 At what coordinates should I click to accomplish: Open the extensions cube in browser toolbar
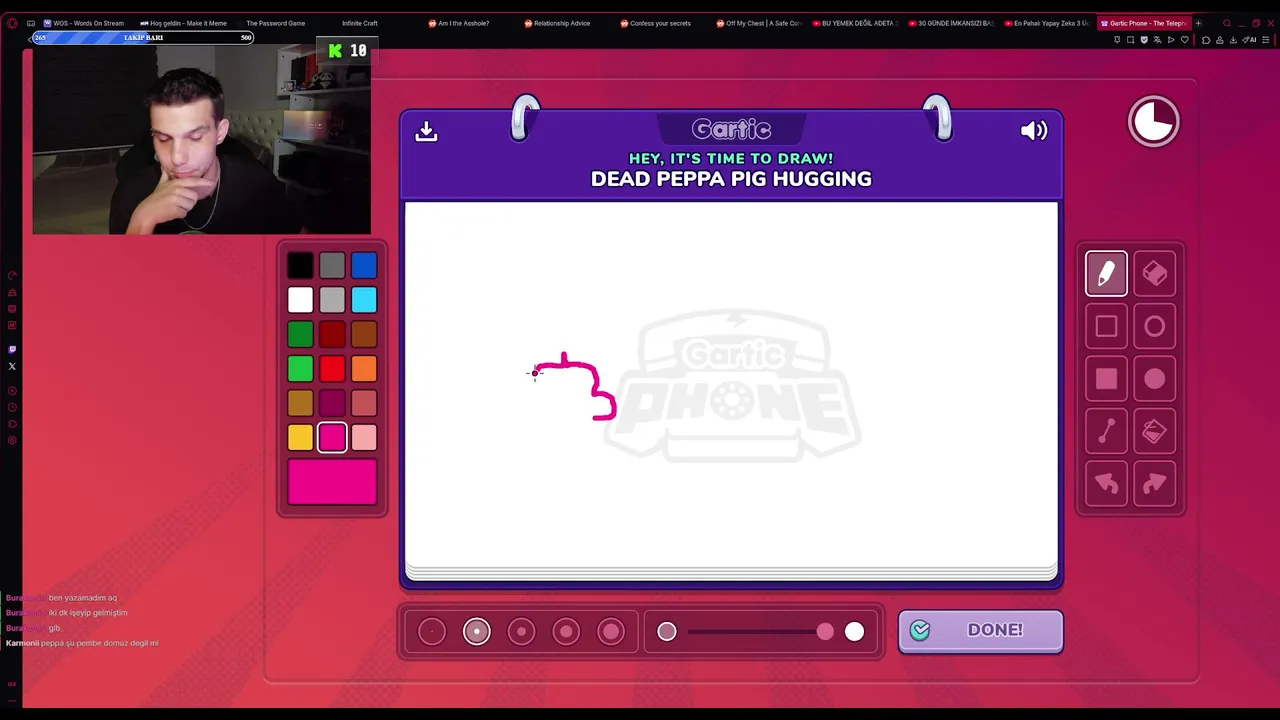pyautogui.click(x=1206, y=40)
